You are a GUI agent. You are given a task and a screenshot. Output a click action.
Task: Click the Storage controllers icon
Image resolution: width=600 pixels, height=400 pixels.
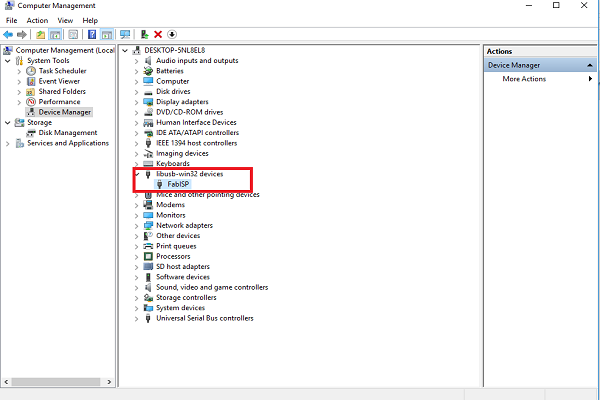pyautogui.click(x=148, y=297)
